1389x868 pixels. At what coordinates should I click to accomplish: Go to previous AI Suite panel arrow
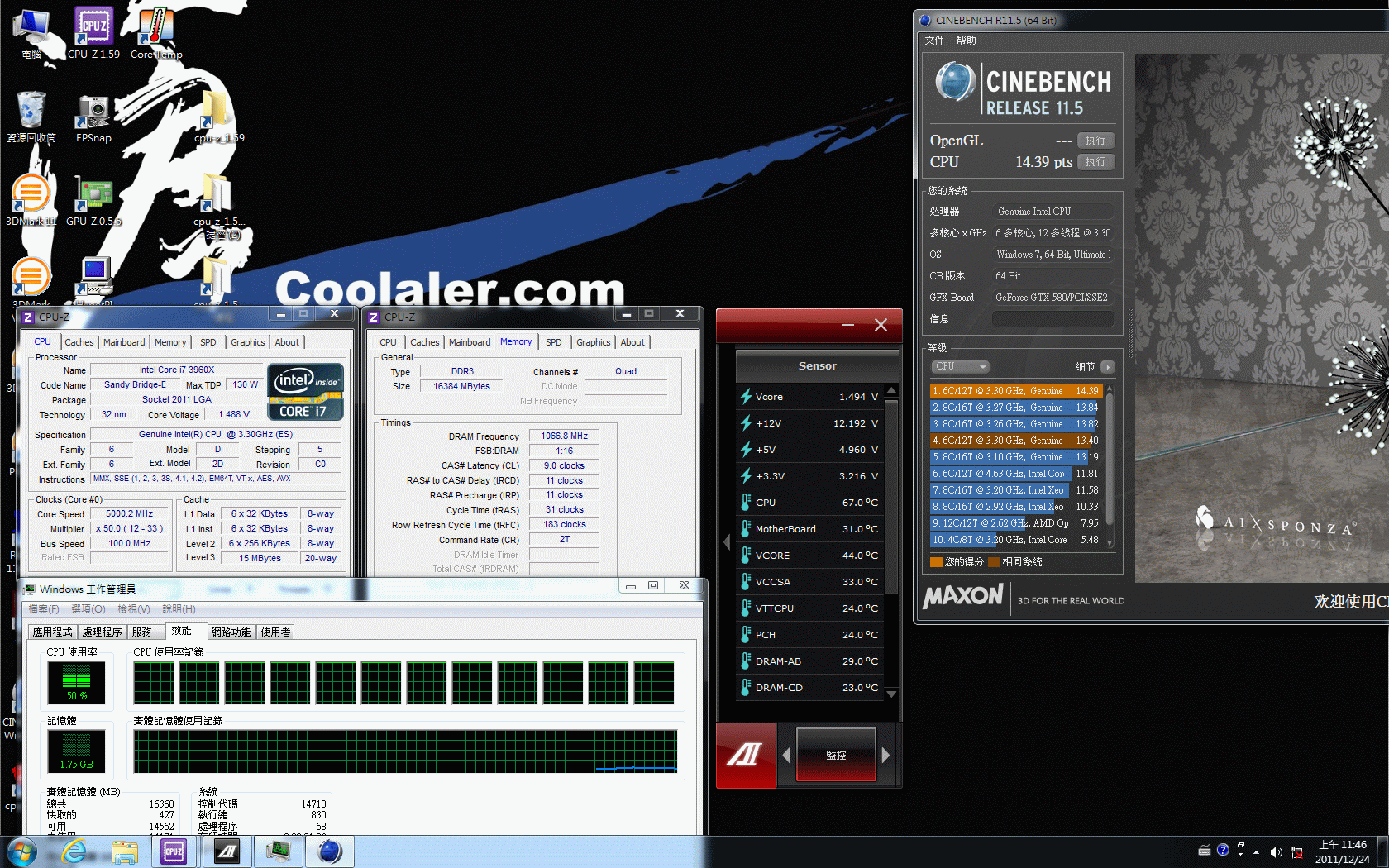point(786,755)
